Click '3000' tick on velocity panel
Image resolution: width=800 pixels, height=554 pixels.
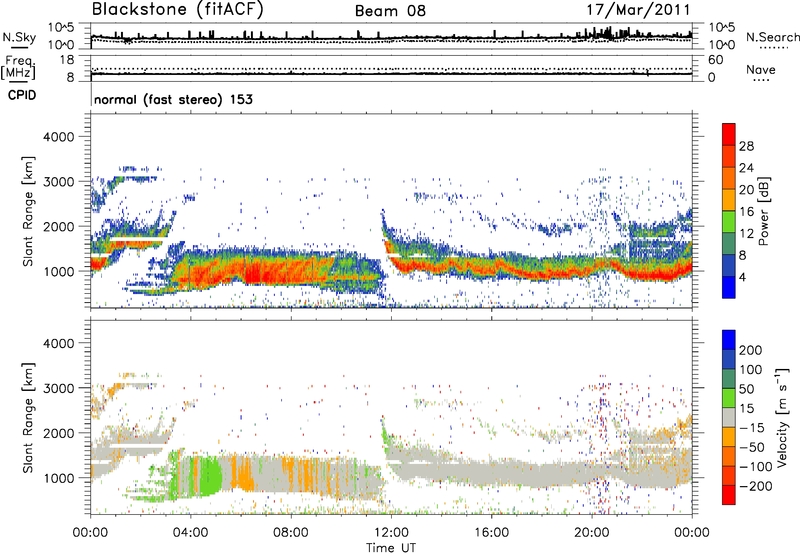click(x=59, y=388)
